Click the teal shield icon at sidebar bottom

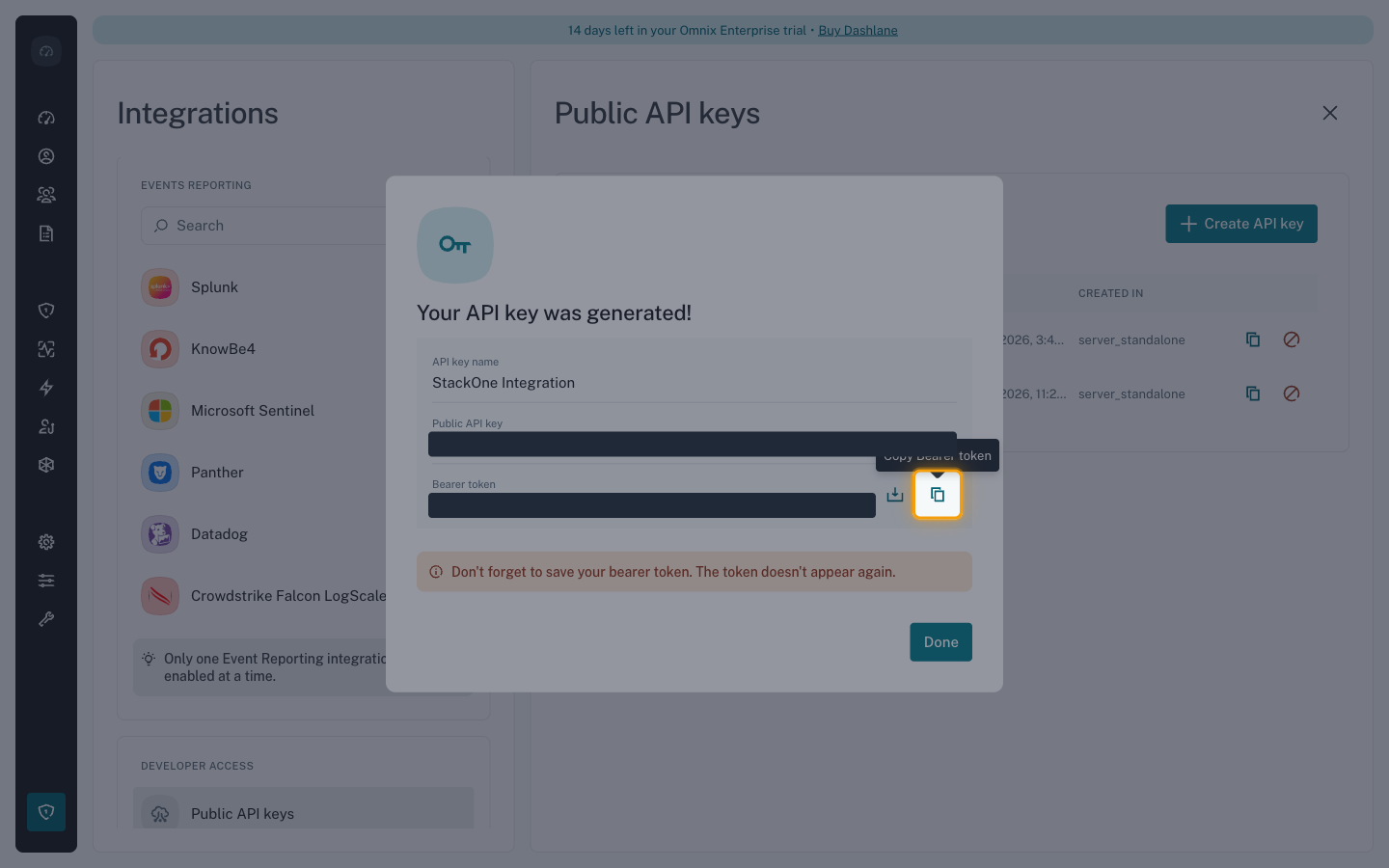click(x=46, y=812)
